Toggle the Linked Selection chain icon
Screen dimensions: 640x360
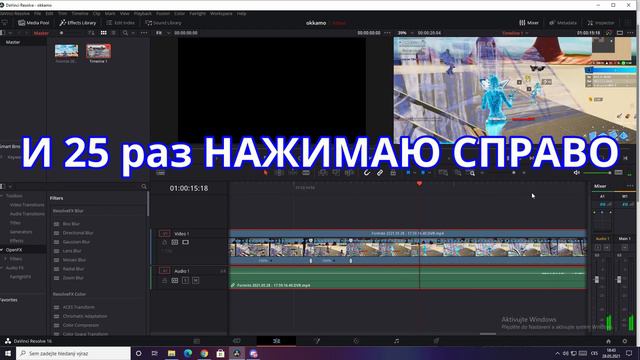[380, 173]
